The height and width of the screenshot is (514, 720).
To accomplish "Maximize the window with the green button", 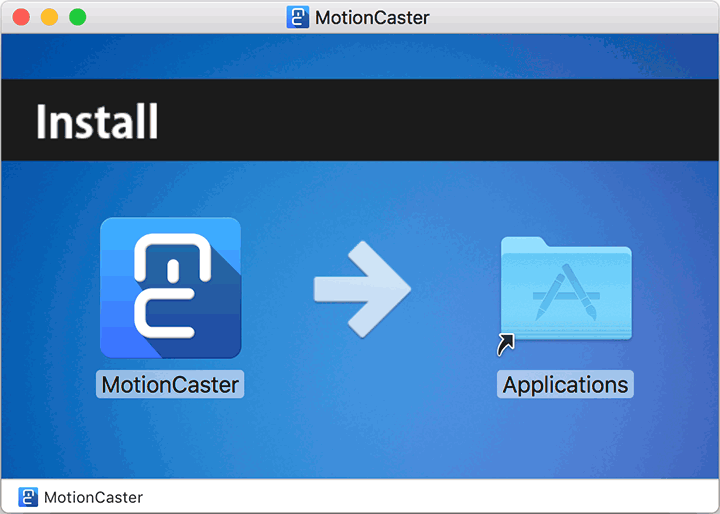I will pyautogui.click(x=78, y=17).
